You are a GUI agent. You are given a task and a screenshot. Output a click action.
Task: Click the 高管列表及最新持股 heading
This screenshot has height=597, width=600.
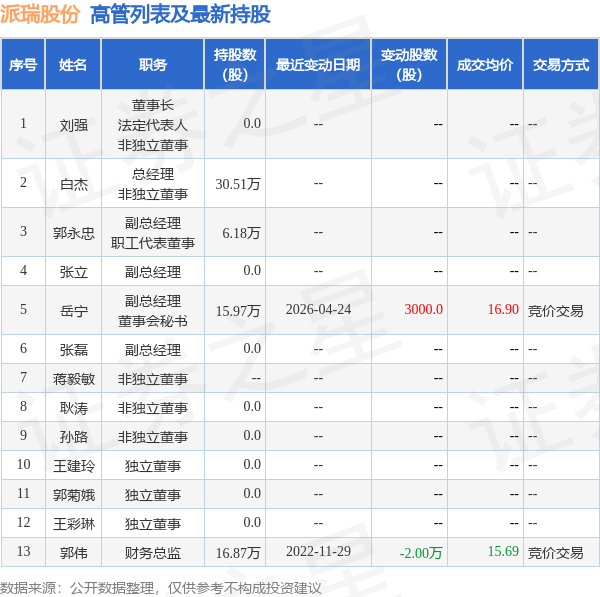pos(180,15)
